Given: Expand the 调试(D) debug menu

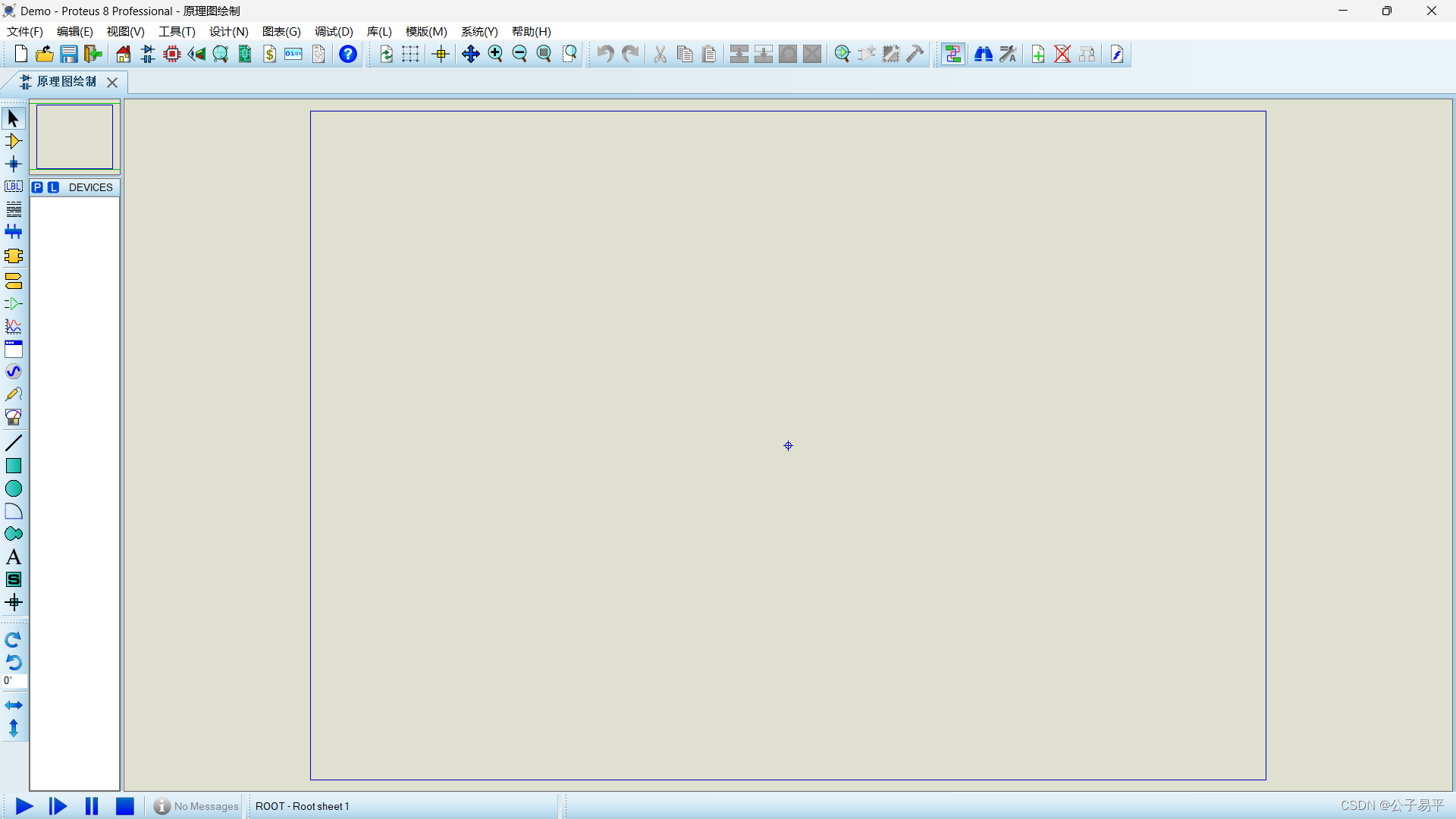Looking at the screenshot, I should pos(334,31).
